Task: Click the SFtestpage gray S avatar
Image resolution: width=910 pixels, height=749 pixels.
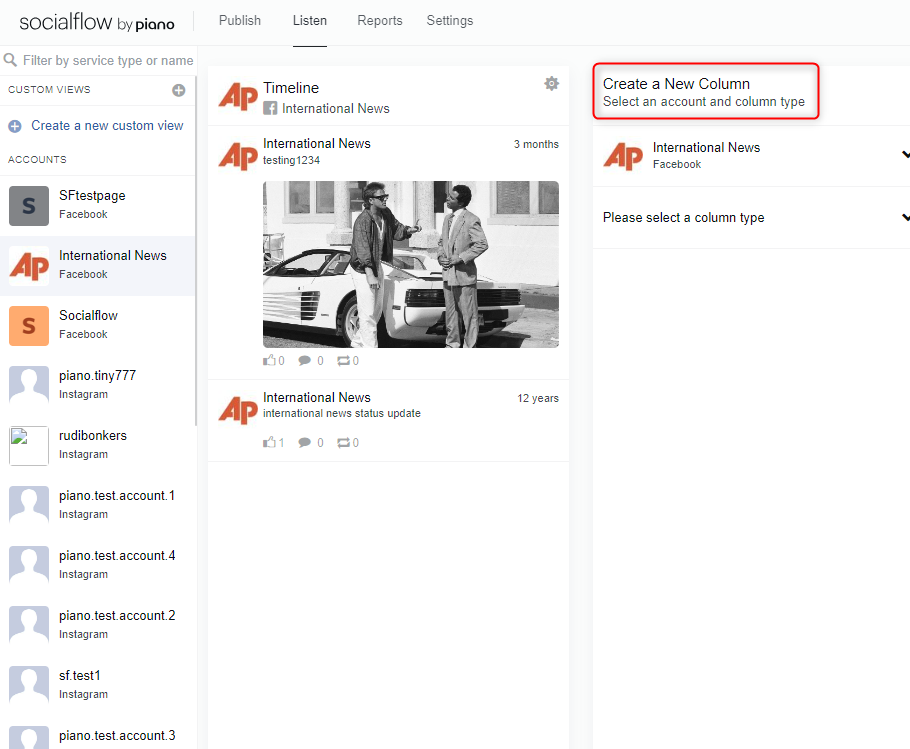Action: click(29, 206)
